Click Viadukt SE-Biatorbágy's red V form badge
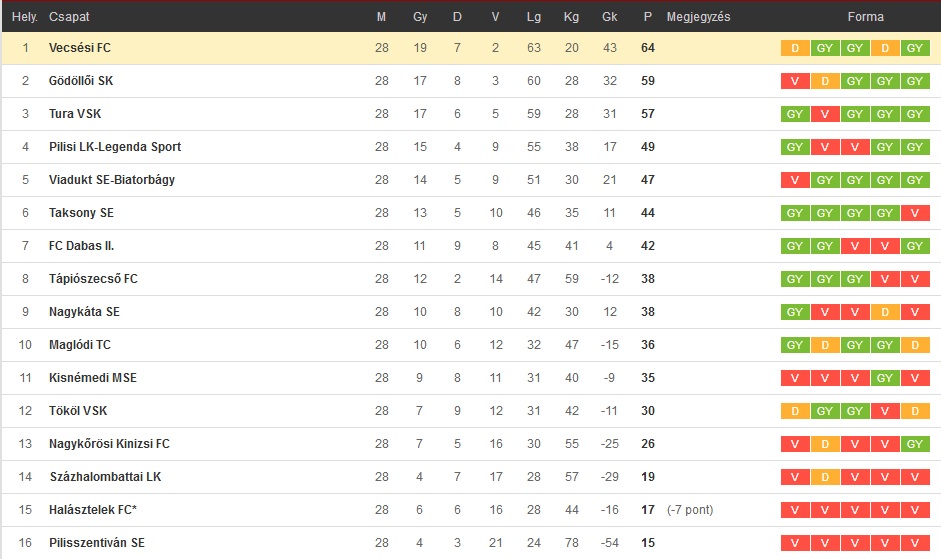 (x=795, y=180)
